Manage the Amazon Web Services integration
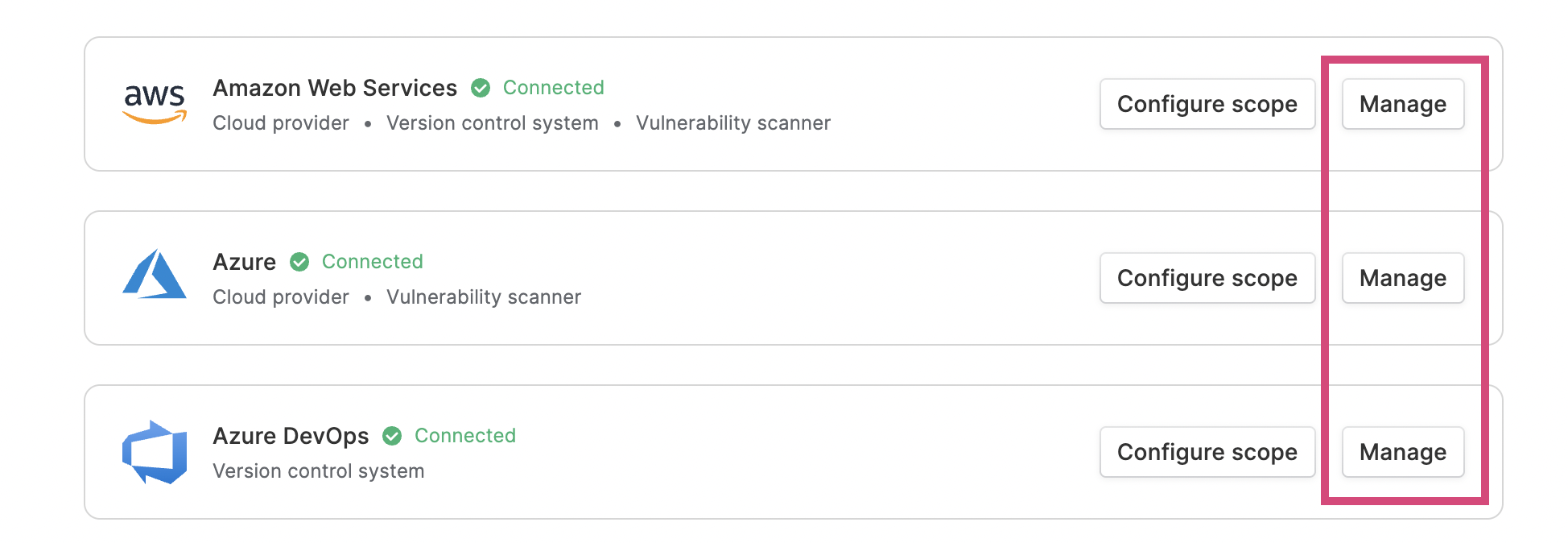This screenshot has width=1568, height=543. [x=1403, y=104]
